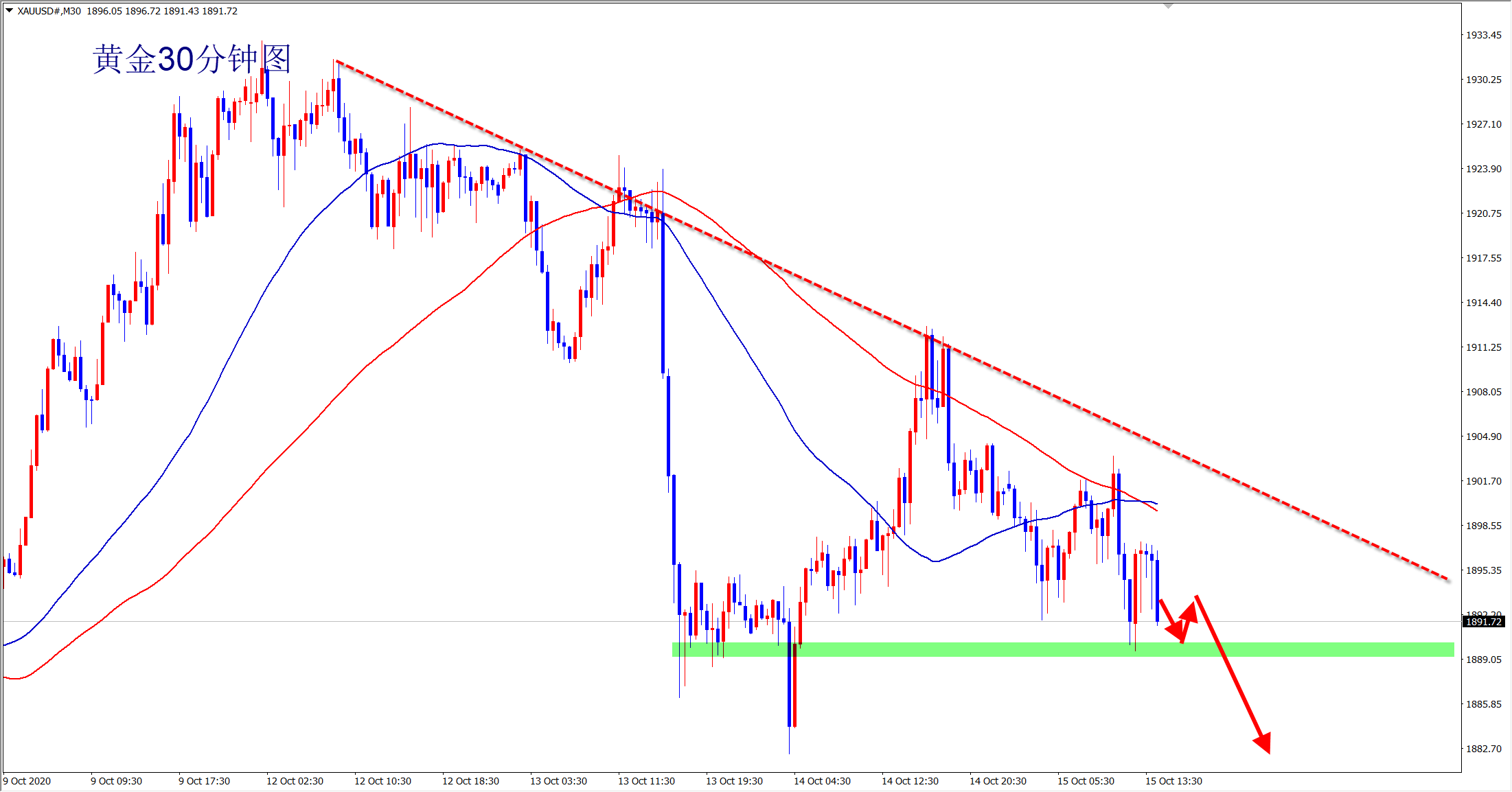Click the 9 Oct 2020 date label
The image size is (1512, 792).
click(27, 781)
